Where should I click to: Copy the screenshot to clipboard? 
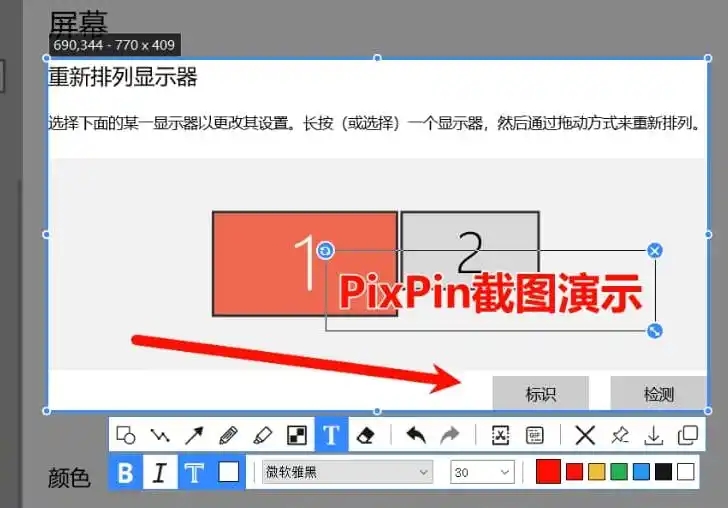pyautogui.click(x=688, y=435)
